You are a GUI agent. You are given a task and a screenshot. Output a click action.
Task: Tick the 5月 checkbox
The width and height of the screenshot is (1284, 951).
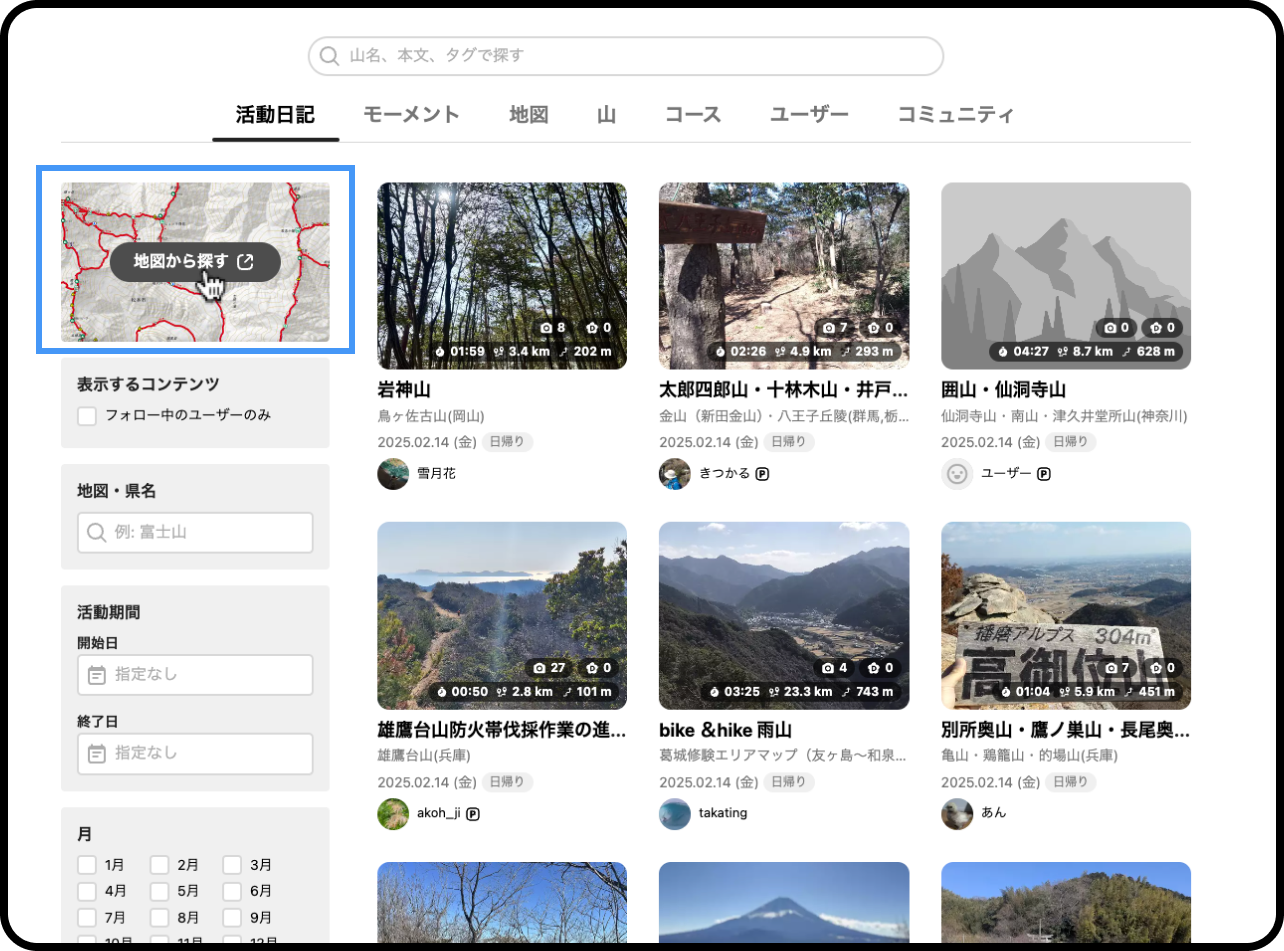tap(160, 891)
